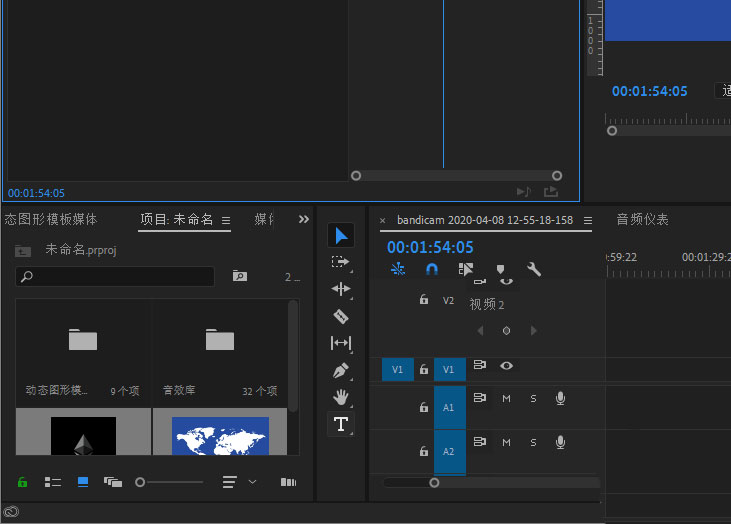Select the Razor tool
This screenshot has width=731, height=524.
click(x=341, y=316)
